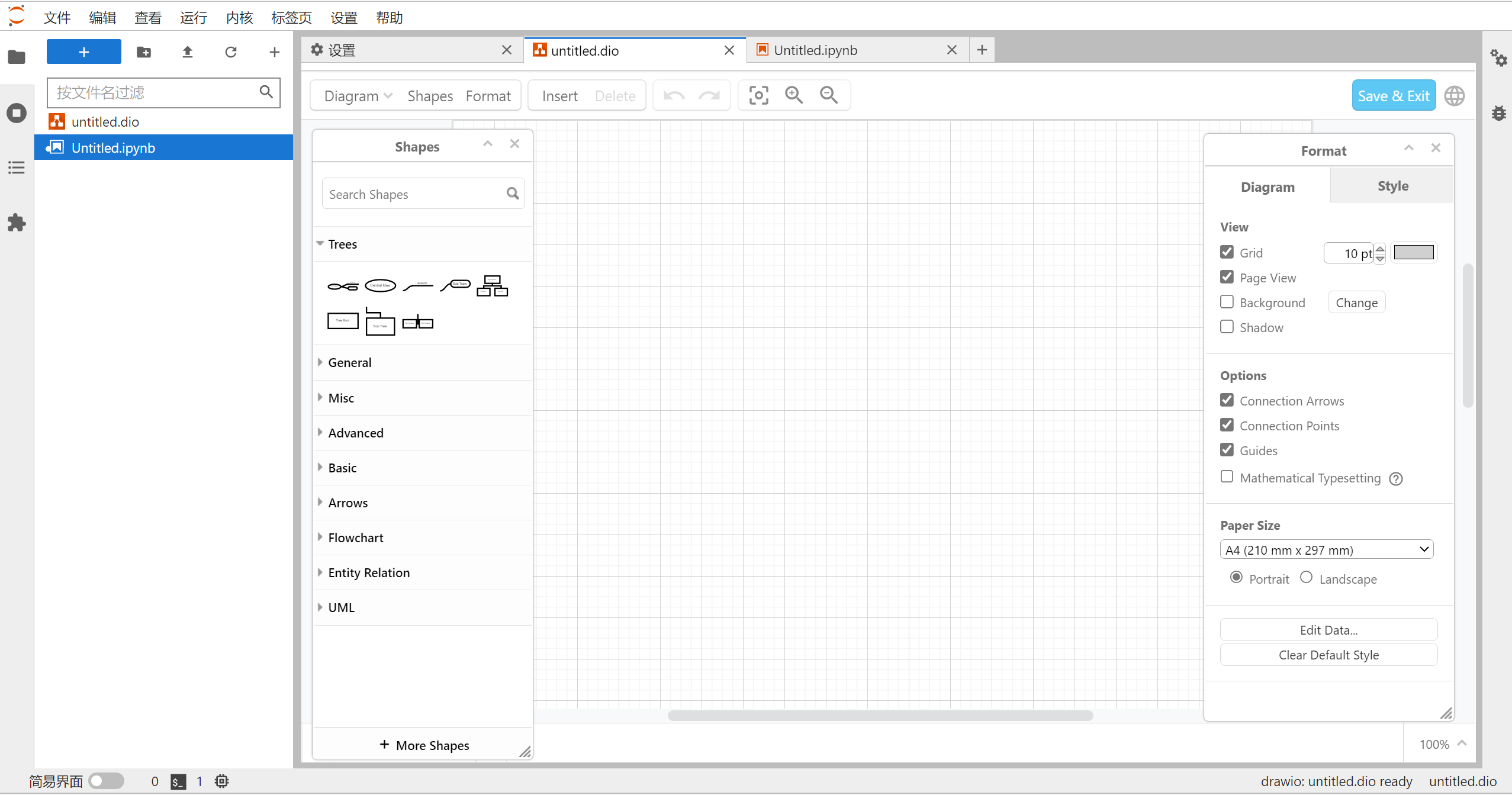Switch to the Style tab

coord(1392,186)
